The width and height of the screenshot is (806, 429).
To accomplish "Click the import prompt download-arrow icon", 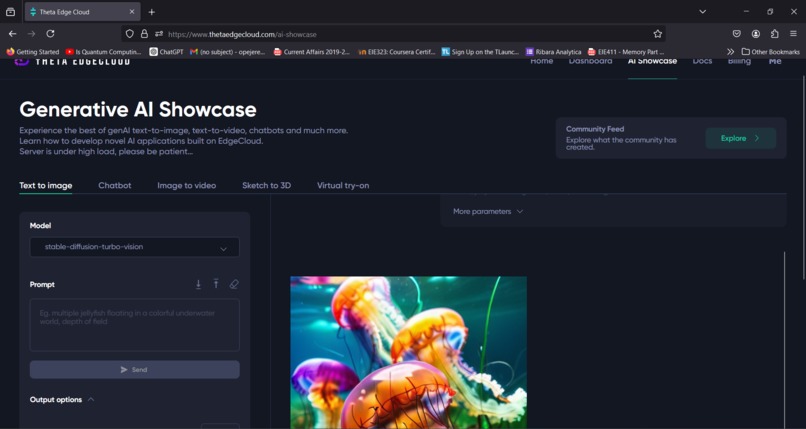I will 198,284.
